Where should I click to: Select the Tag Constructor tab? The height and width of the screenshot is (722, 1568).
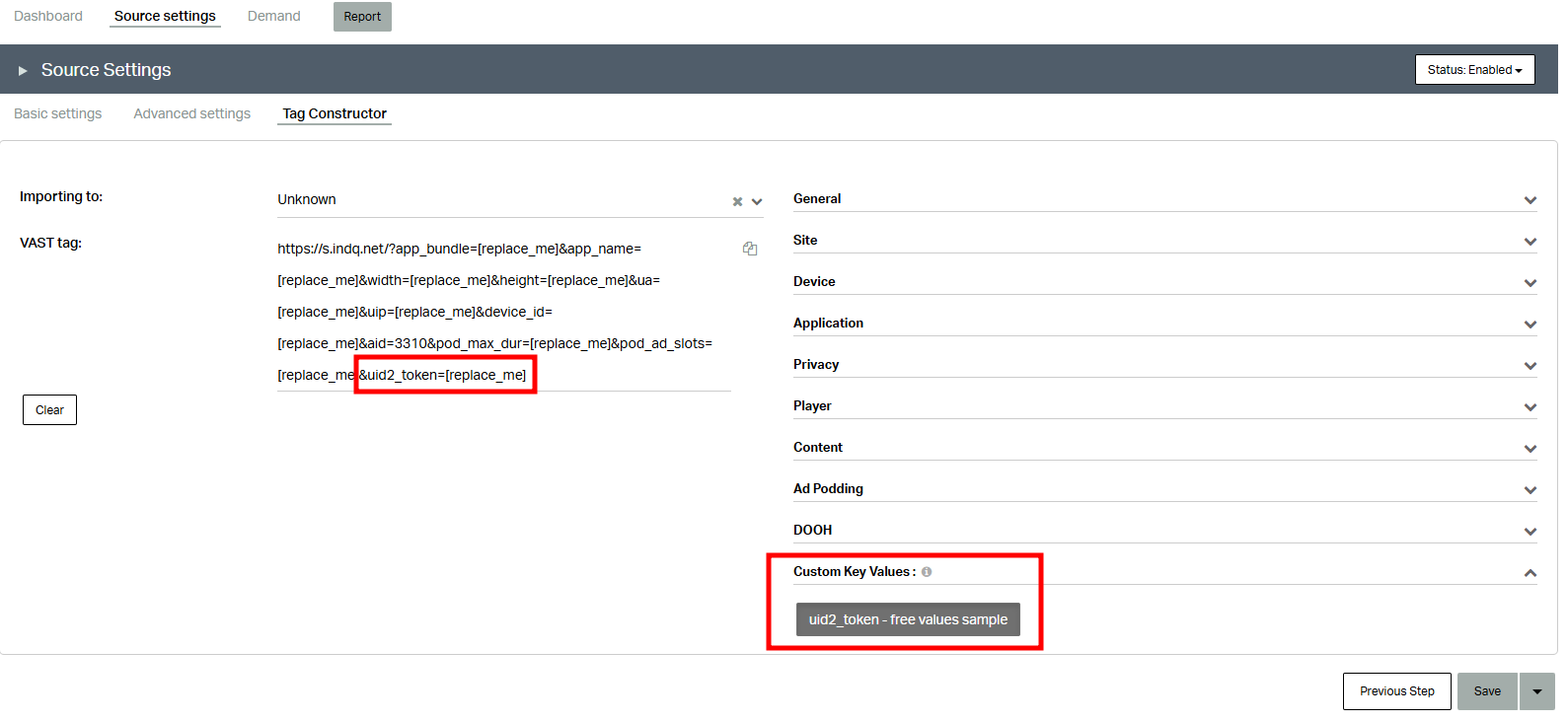pos(335,113)
